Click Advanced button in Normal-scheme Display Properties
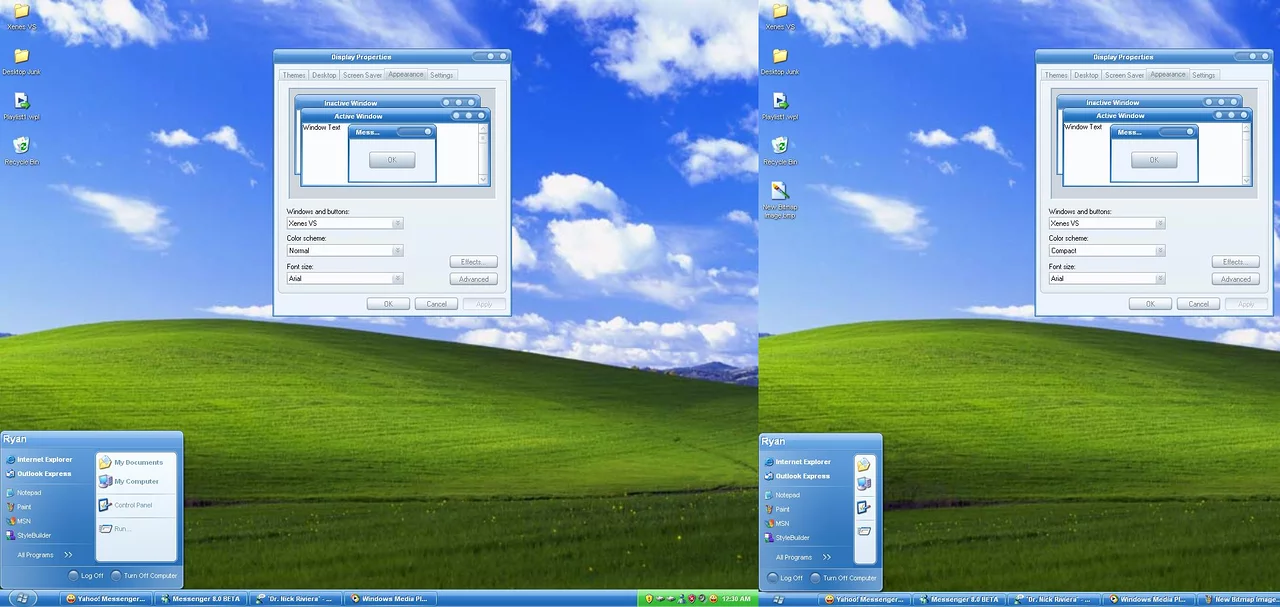Viewport: 1280px width, 607px height. 473,279
